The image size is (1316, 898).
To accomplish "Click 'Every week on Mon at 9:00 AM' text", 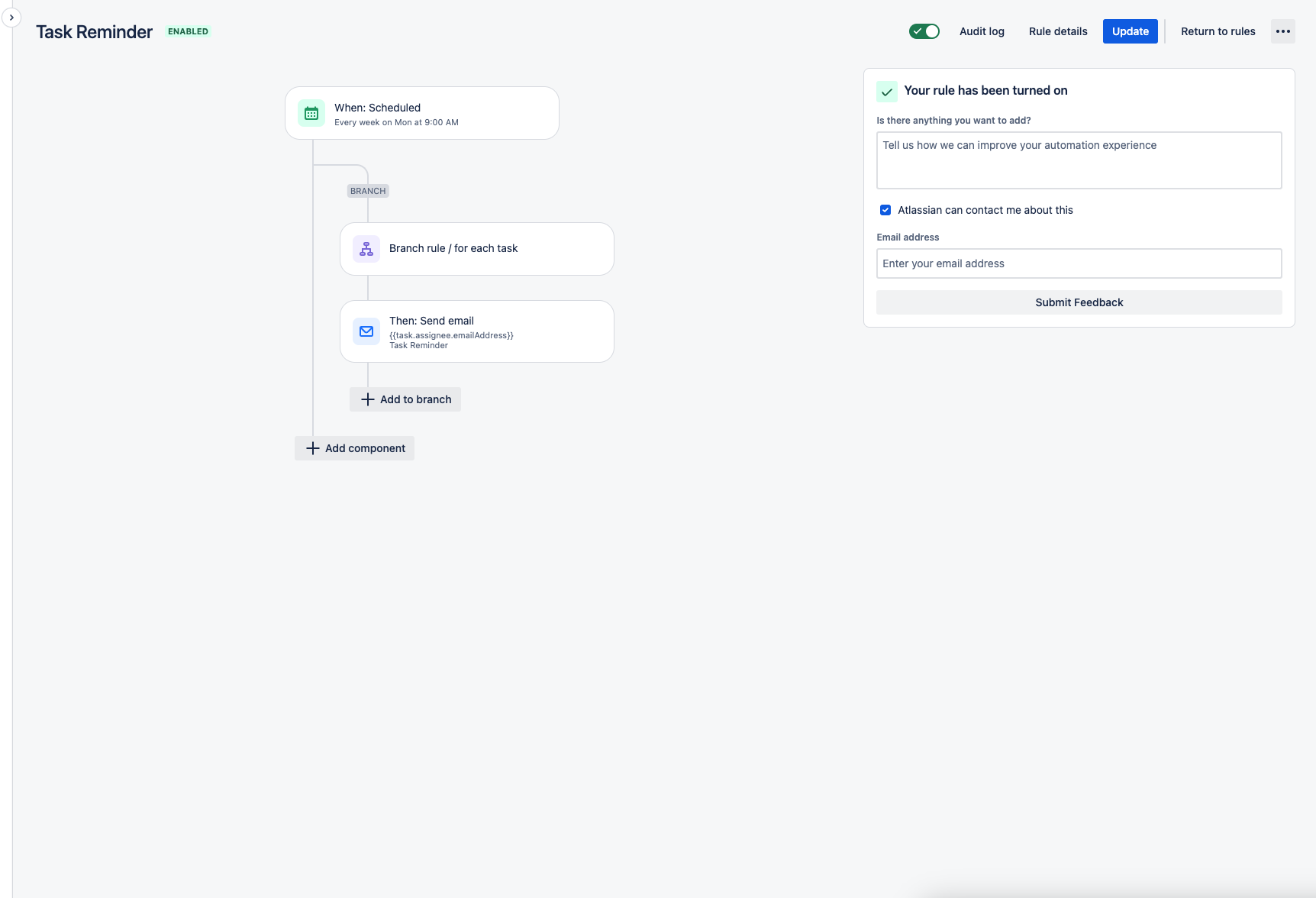I will (397, 122).
